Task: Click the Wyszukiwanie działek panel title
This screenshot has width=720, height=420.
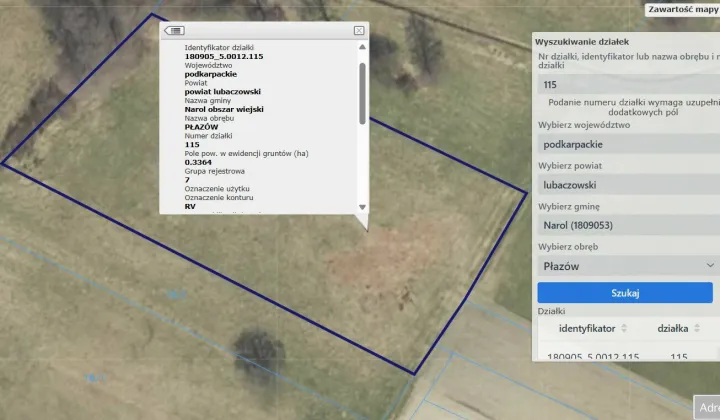Action: (x=582, y=42)
